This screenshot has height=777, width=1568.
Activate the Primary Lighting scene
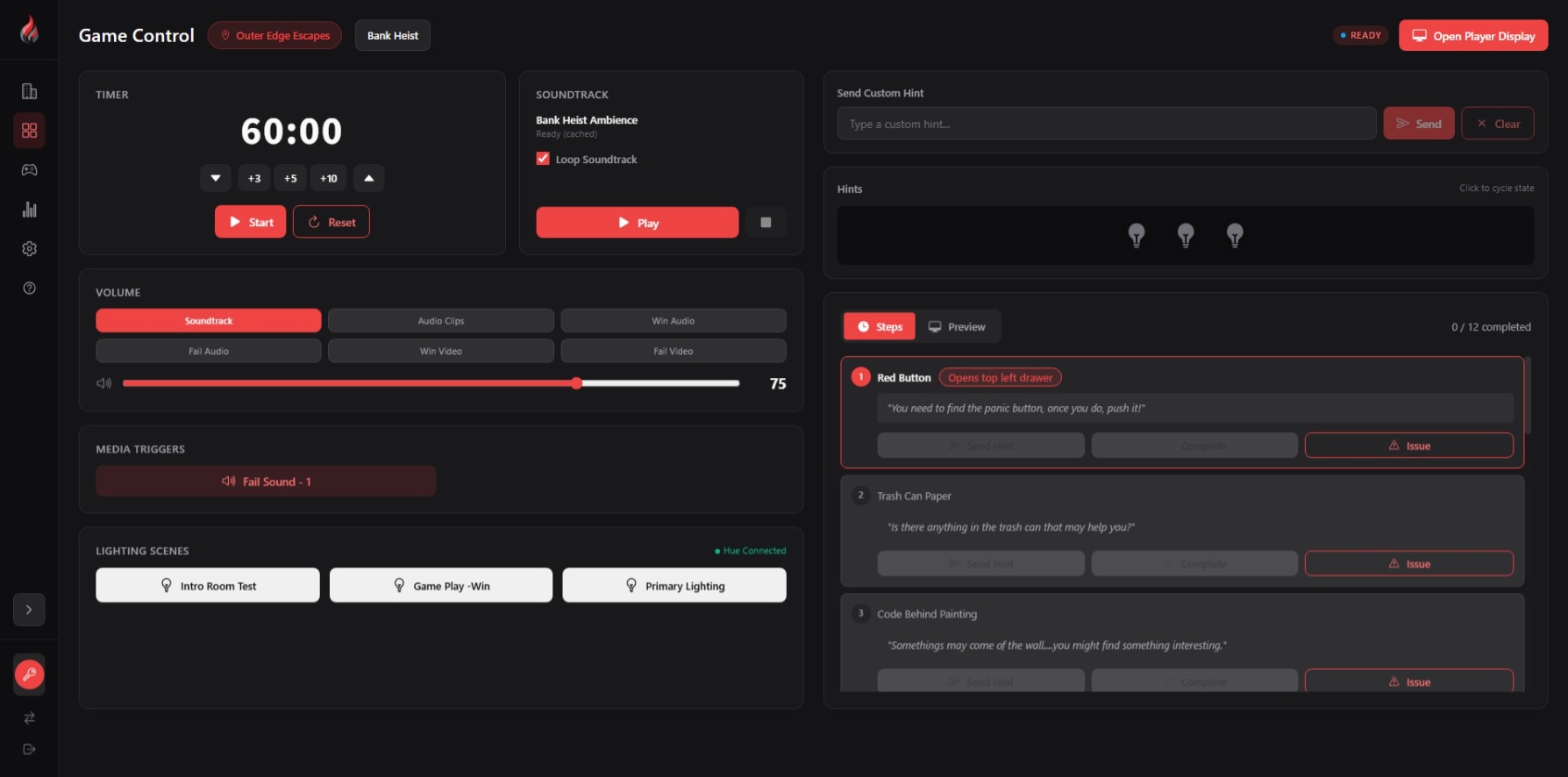click(x=674, y=586)
